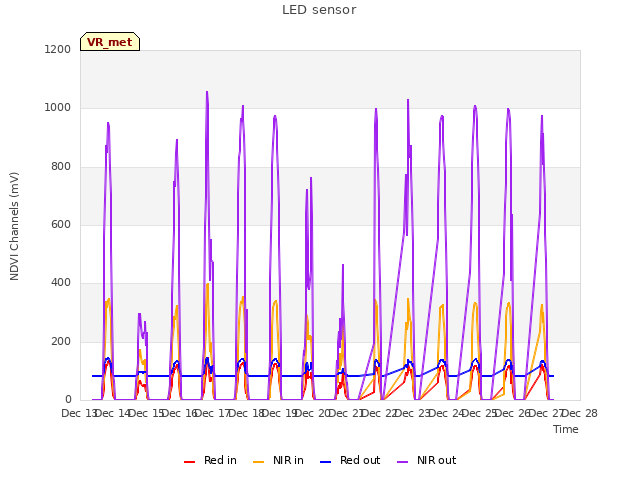The width and height of the screenshot is (640, 480).
Task: Toggle the Red out legend entry
Action: (x=350, y=460)
